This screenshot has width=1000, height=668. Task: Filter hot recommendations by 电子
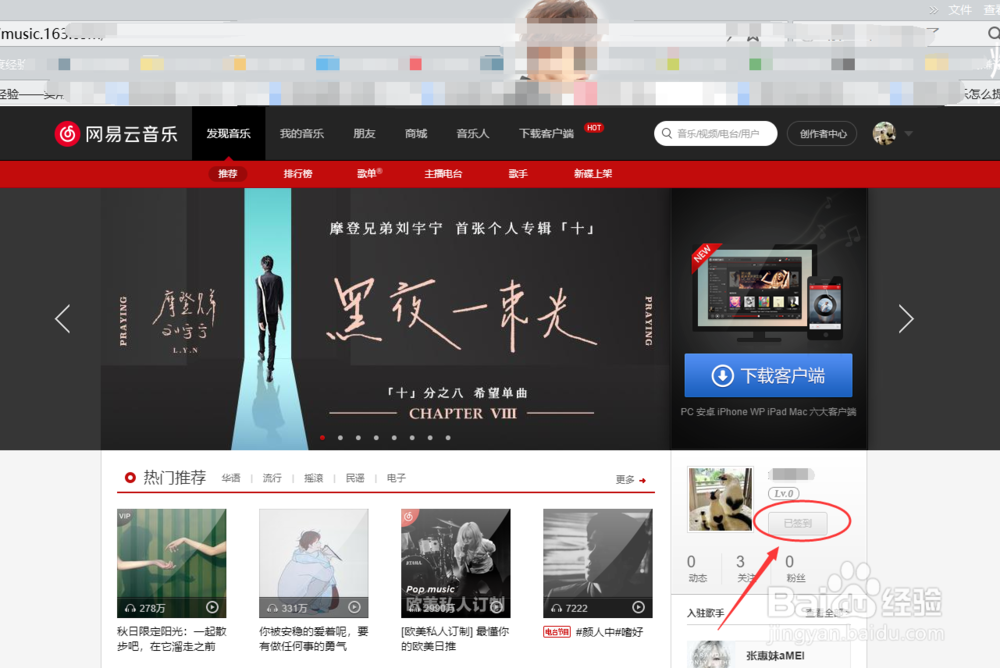(396, 479)
